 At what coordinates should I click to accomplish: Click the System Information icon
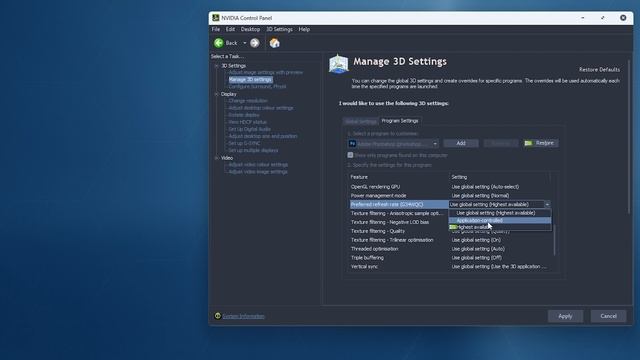[218, 316]
